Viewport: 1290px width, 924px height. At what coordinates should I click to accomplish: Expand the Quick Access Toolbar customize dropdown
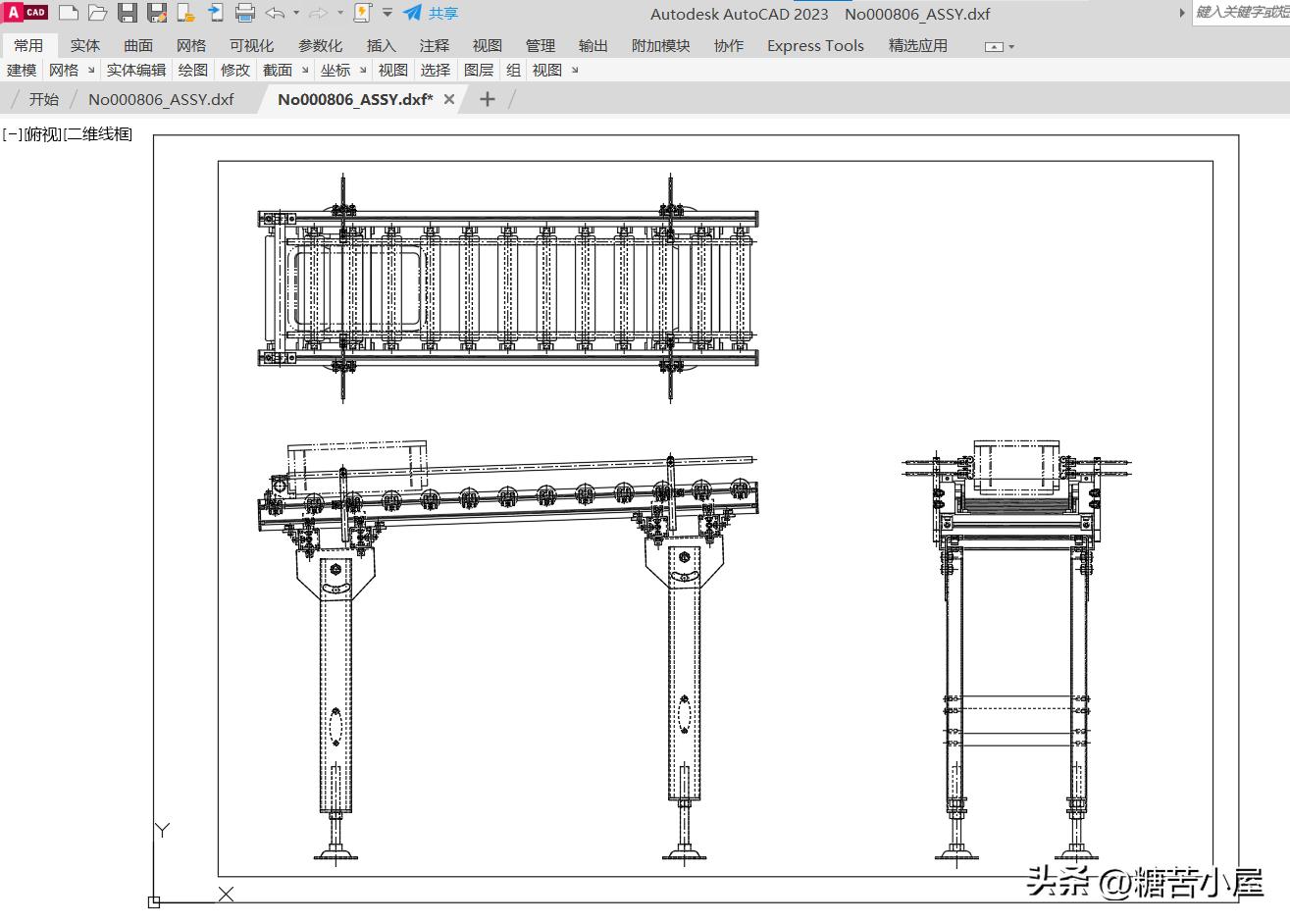coord(387,13)
